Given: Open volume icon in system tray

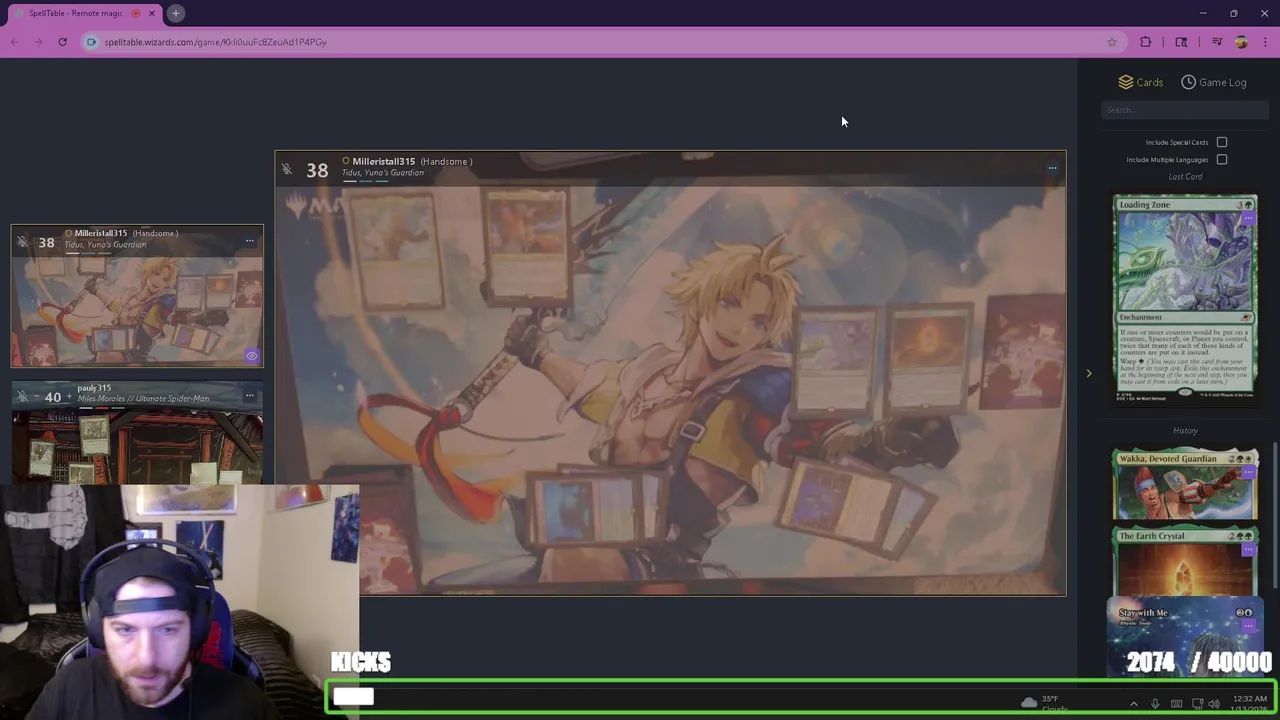Looking at the screenshot, I should coord(1214,704).
